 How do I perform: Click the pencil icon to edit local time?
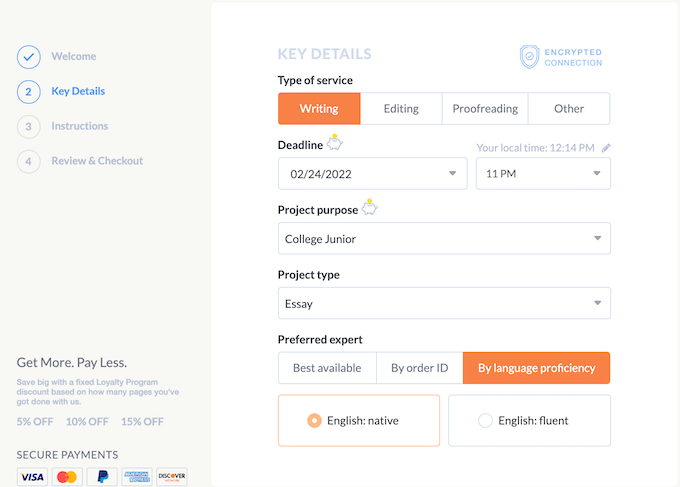click(606, 148)
